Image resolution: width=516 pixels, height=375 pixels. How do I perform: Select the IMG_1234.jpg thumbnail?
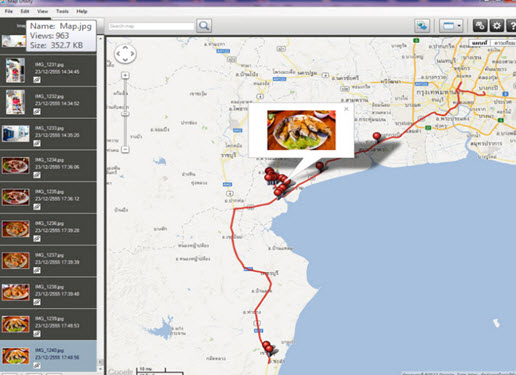(16, 166)
